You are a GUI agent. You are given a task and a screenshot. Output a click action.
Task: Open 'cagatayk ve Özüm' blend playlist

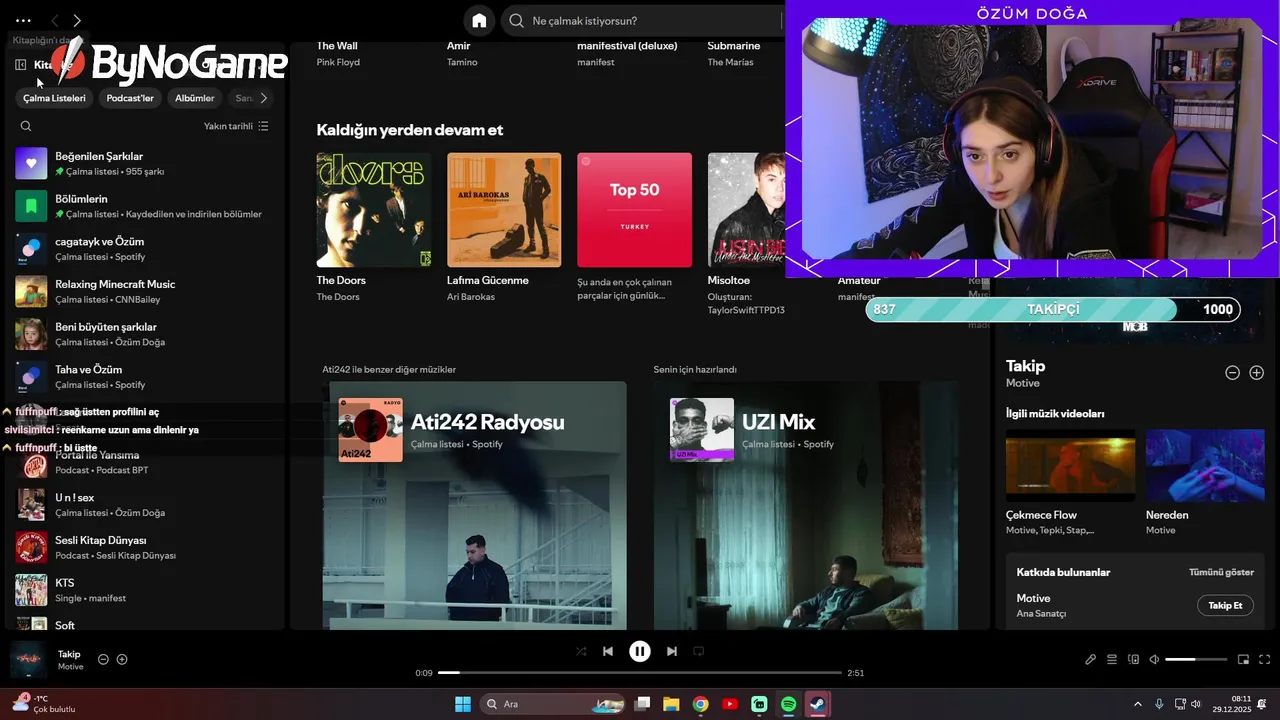click(x=145, y=248)
